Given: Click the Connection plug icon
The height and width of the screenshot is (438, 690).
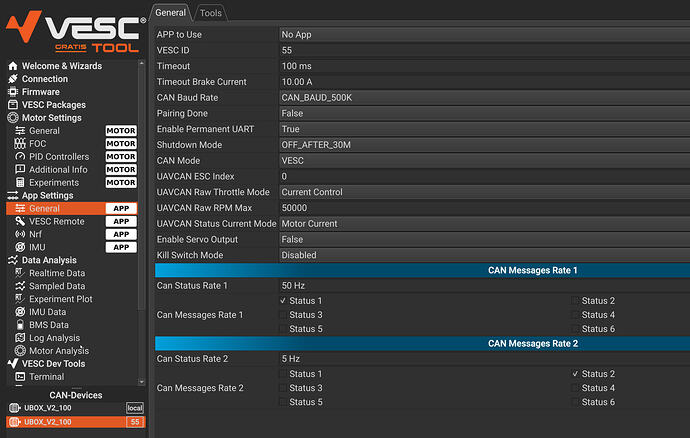Looking at the screenshot, I should [13, 79].
